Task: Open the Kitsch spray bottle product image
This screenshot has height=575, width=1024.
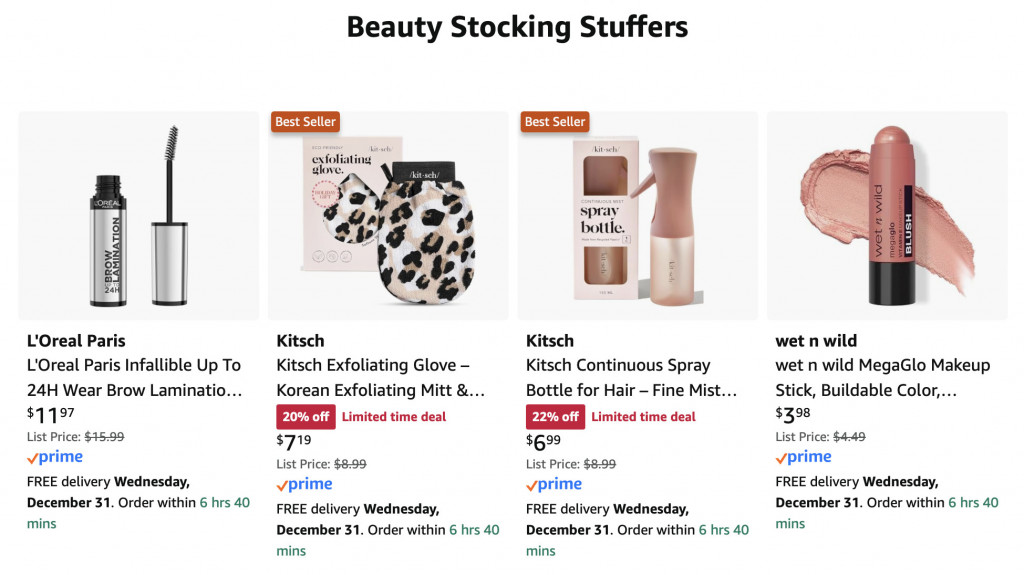Action: [637, 215]
